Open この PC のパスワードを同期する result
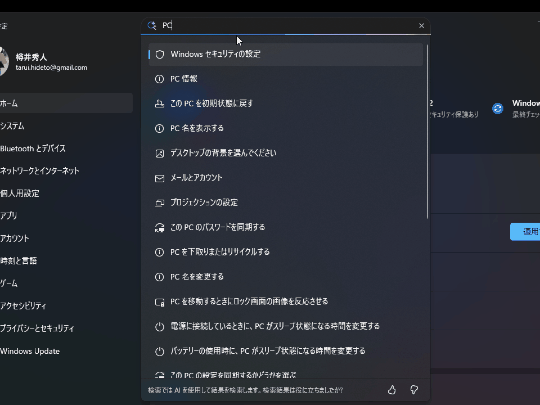 tap(285, 228)
